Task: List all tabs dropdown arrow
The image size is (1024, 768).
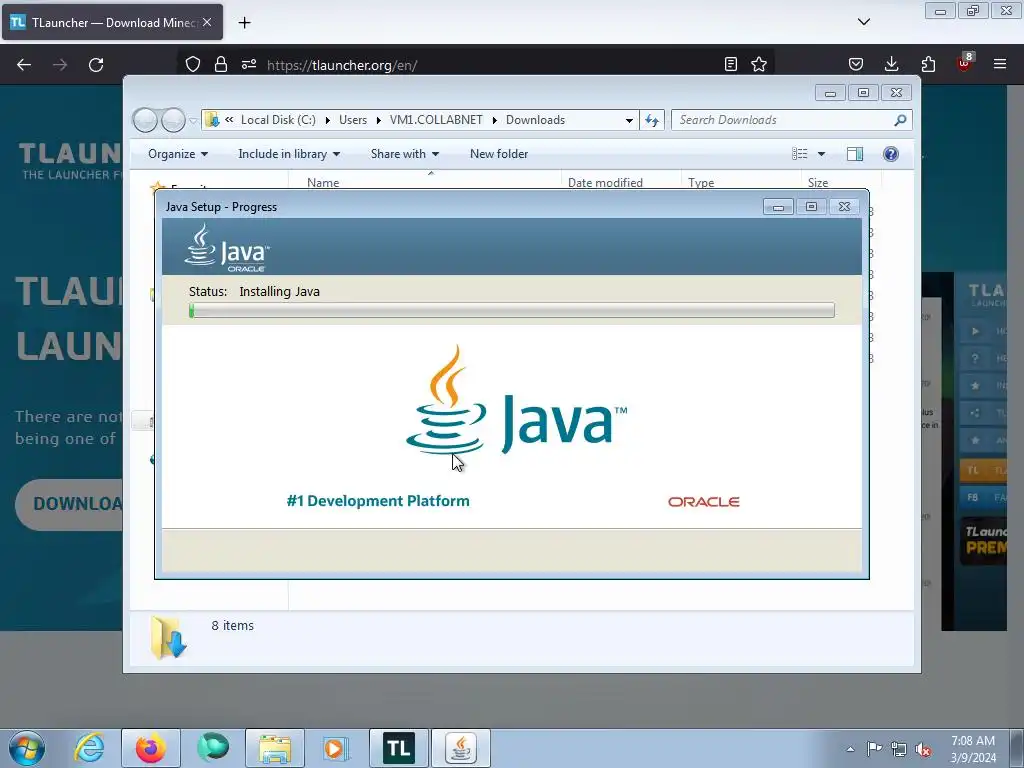Action: [x=863, y=22]
